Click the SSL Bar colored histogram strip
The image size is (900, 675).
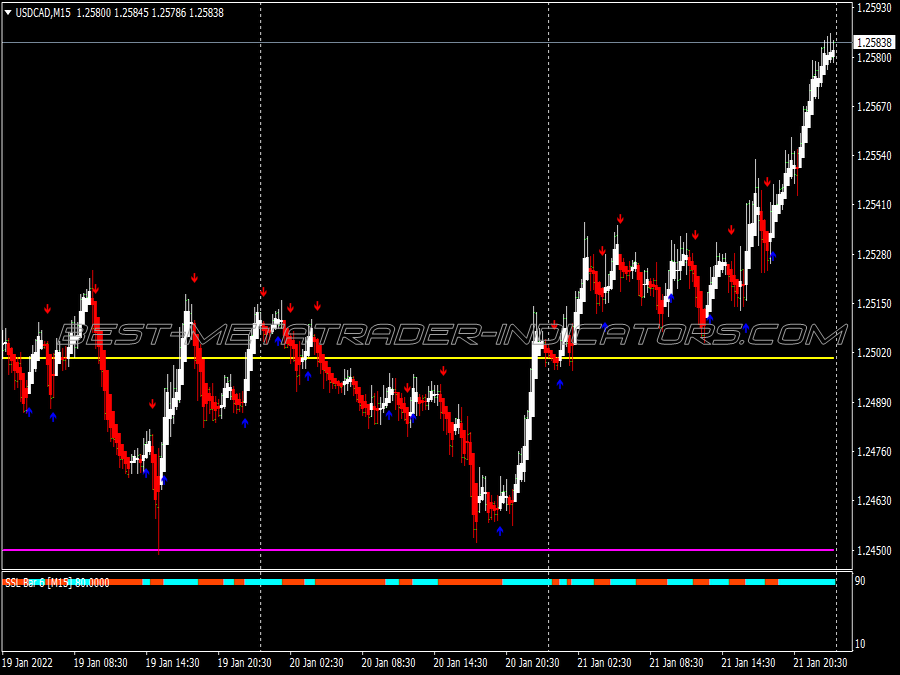click(x=419, y=582)
